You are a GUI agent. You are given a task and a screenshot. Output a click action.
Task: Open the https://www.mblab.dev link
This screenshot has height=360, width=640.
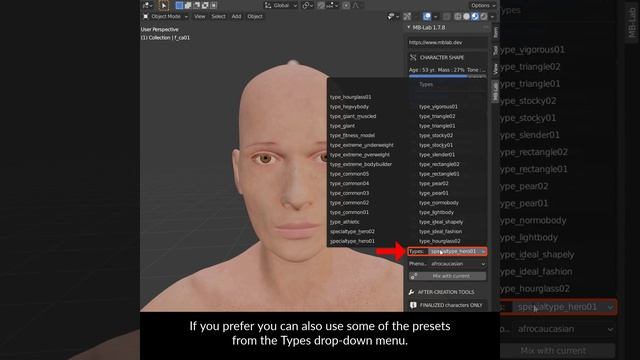click(x=447, y=42)
